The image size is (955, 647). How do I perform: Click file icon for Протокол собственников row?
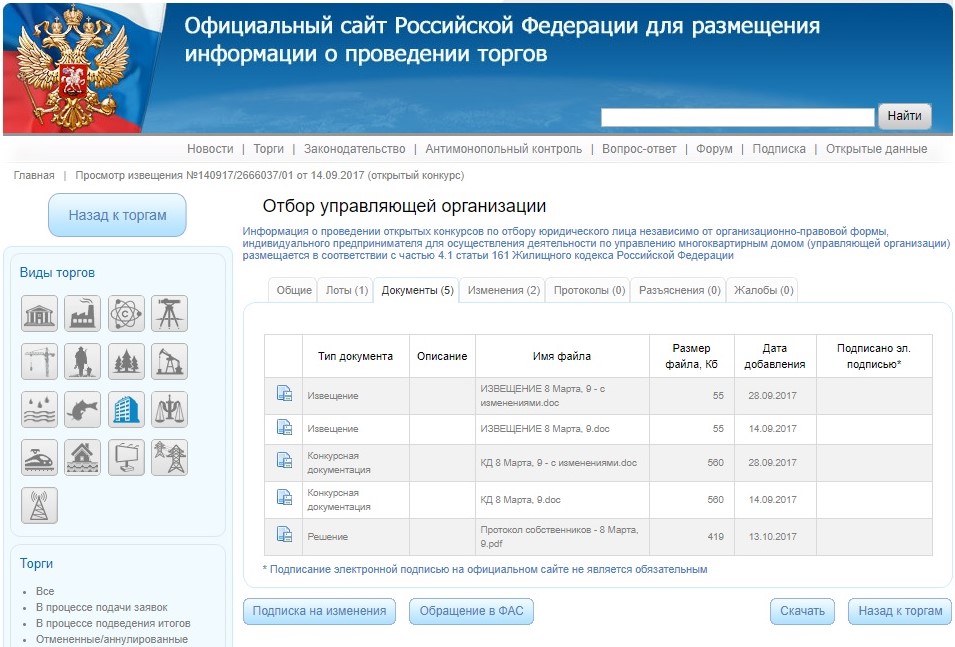(284, 534)
